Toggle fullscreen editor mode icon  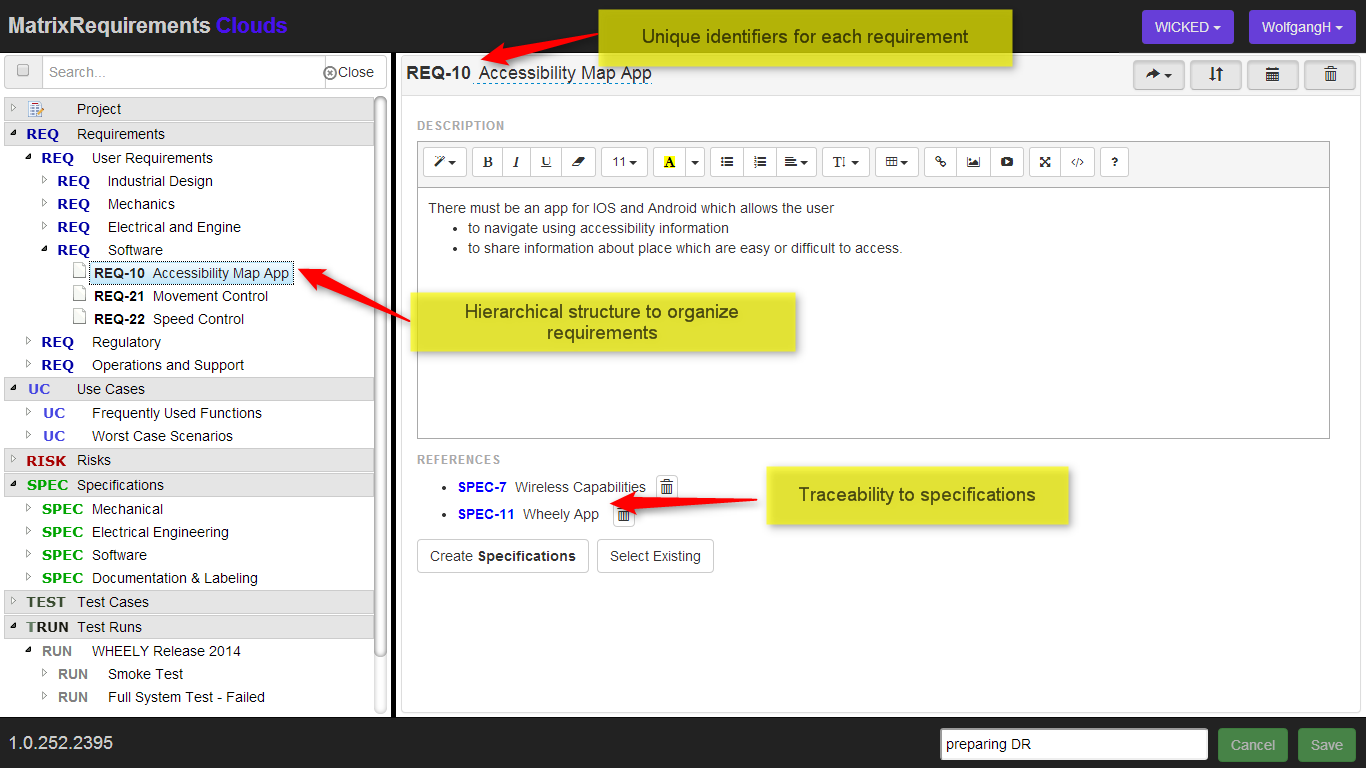pos(1045,162)
